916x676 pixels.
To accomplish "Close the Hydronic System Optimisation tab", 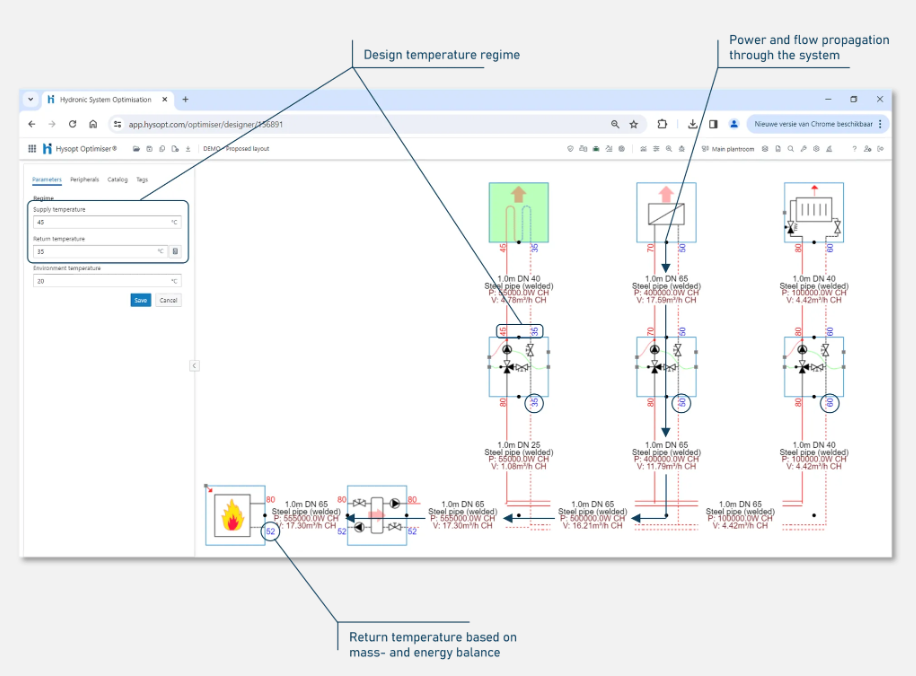I will tap(165, 99).
